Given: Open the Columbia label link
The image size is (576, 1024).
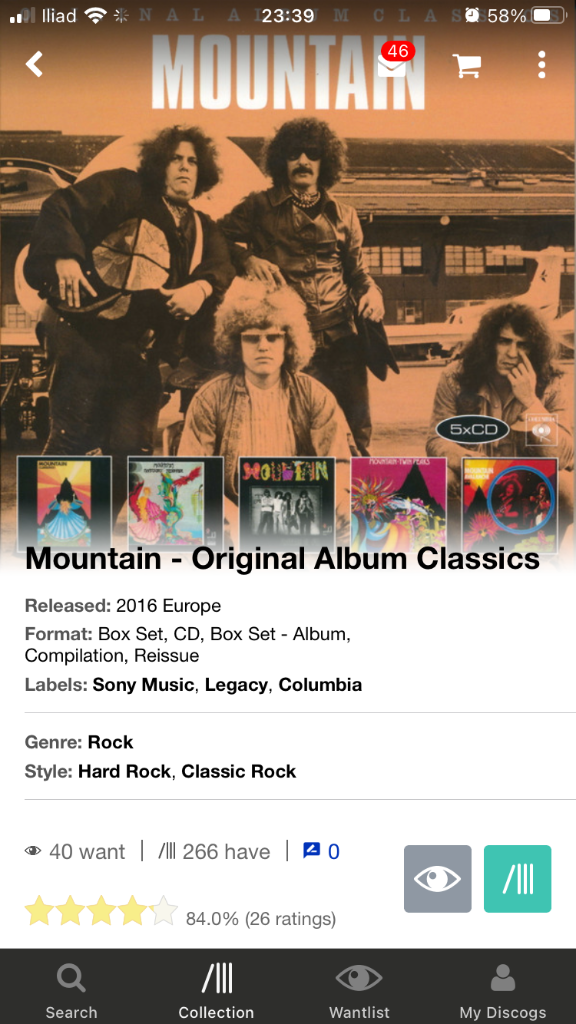Looking at the screenshot, I should point(320,684).
